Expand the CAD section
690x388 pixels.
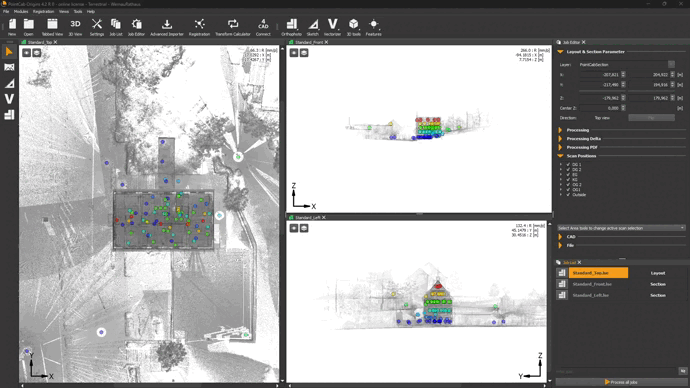[560, 237]
